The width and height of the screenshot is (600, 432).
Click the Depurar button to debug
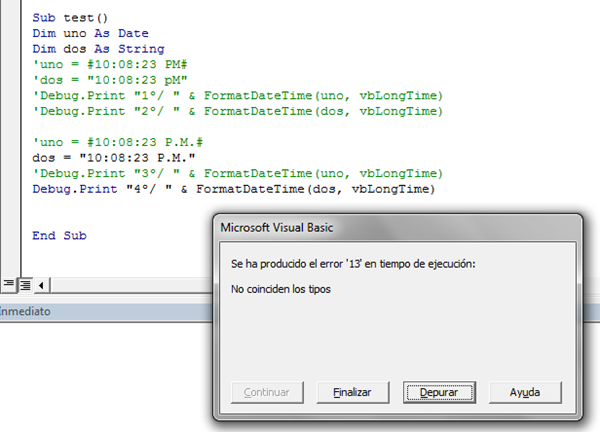pyautogui.click(x=439, y=392)
